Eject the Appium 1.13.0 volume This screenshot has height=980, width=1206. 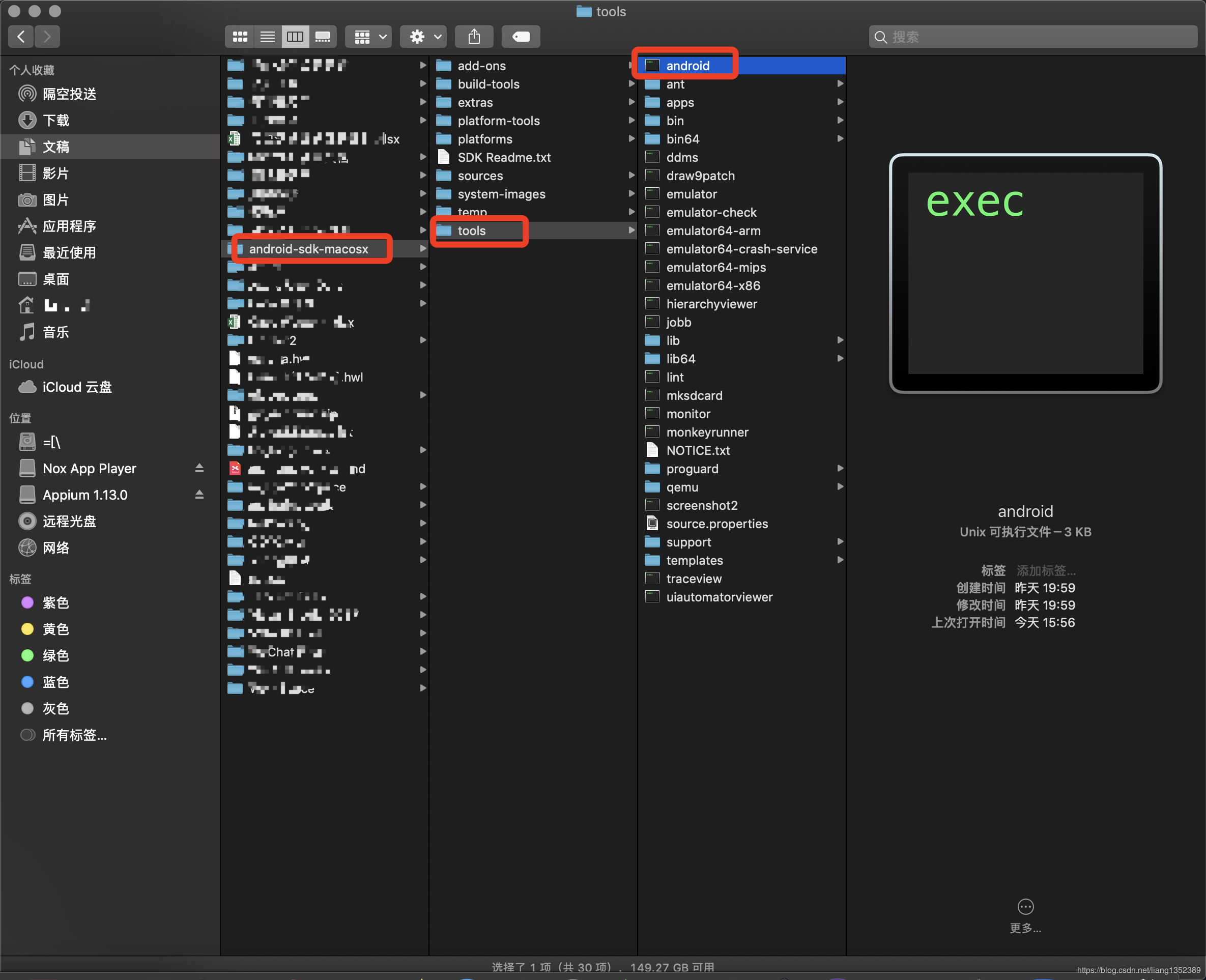point(199,495)
